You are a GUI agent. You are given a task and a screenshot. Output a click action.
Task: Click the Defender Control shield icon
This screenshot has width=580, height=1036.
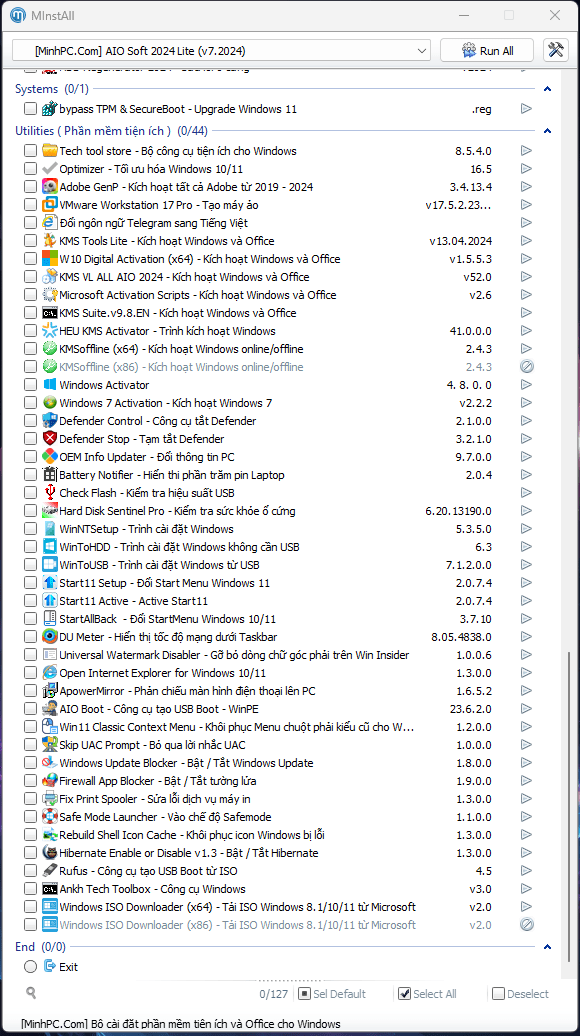(50, 421)
